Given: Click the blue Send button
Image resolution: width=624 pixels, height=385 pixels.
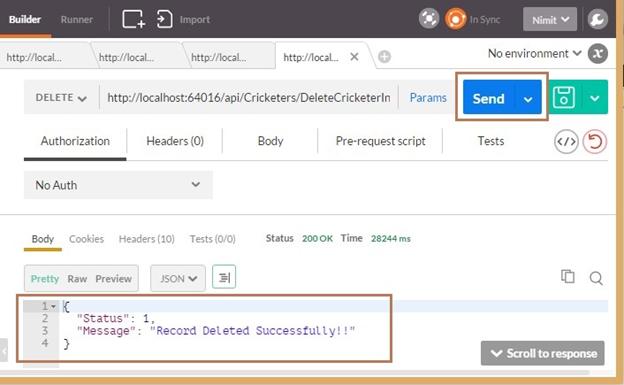Looking at the screenshot, I should (489, 98).
